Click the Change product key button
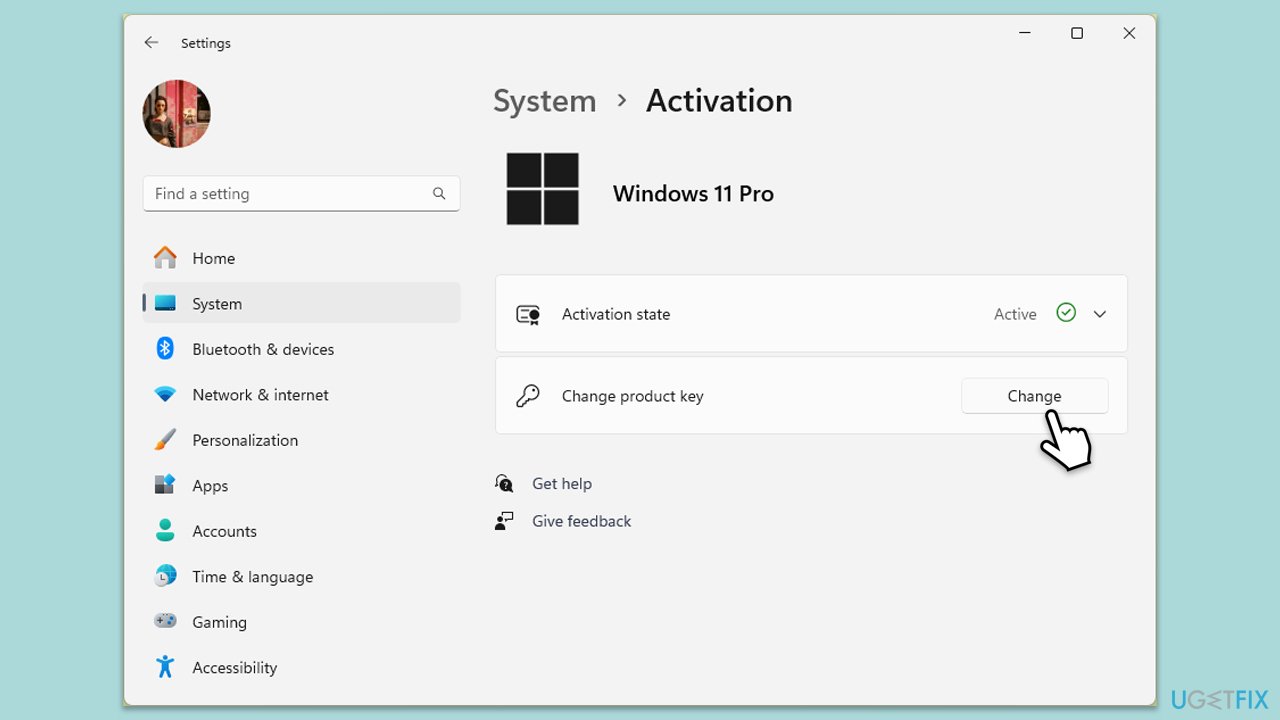 tap(1034, 396)
